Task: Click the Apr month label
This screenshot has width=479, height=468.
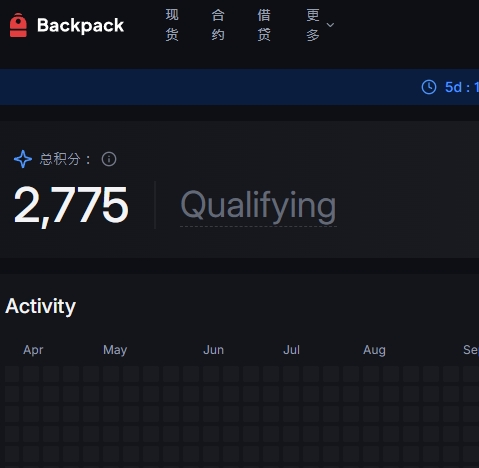Action: tap(33, 350)
